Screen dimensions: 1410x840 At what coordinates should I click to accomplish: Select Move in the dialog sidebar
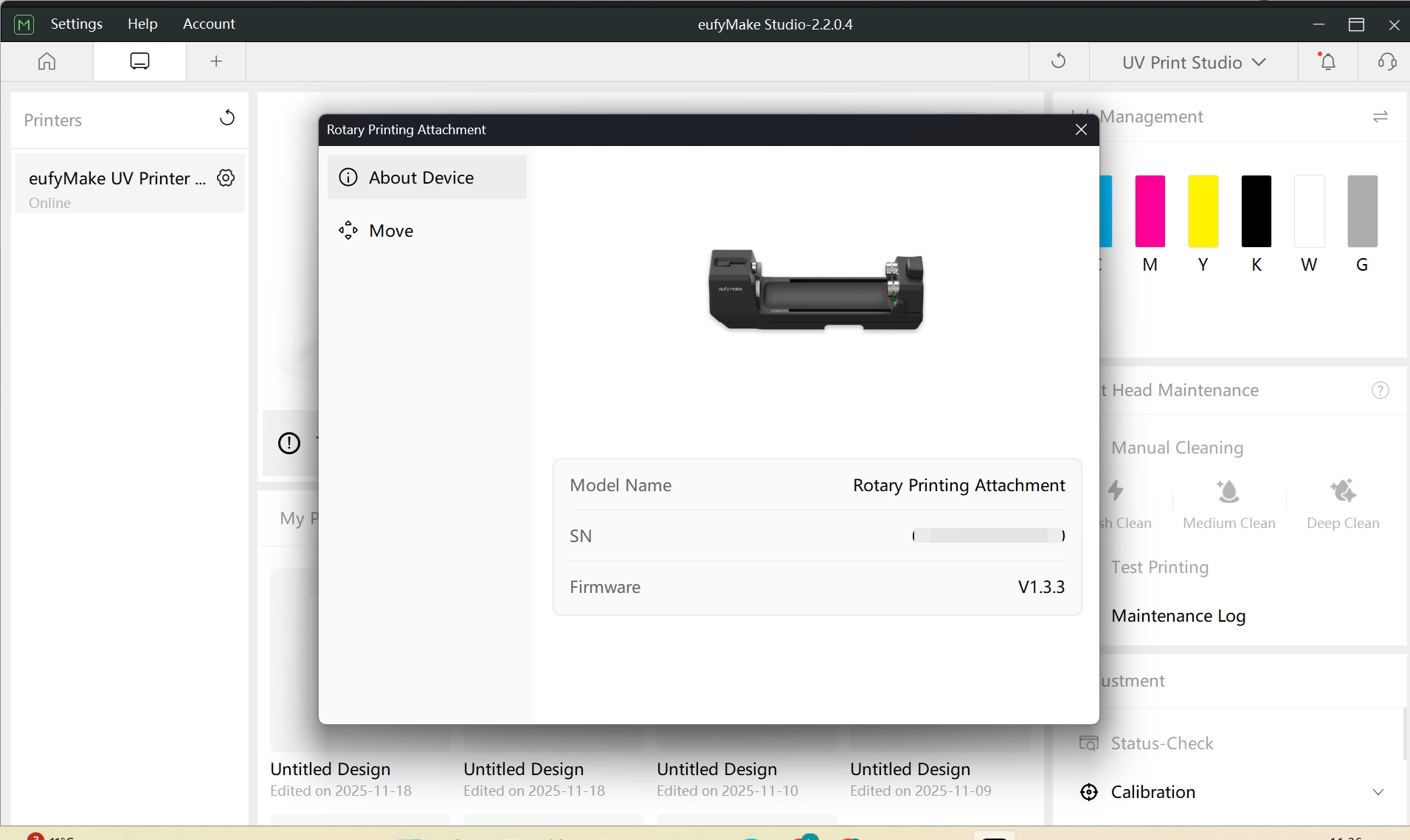point(427,231)
